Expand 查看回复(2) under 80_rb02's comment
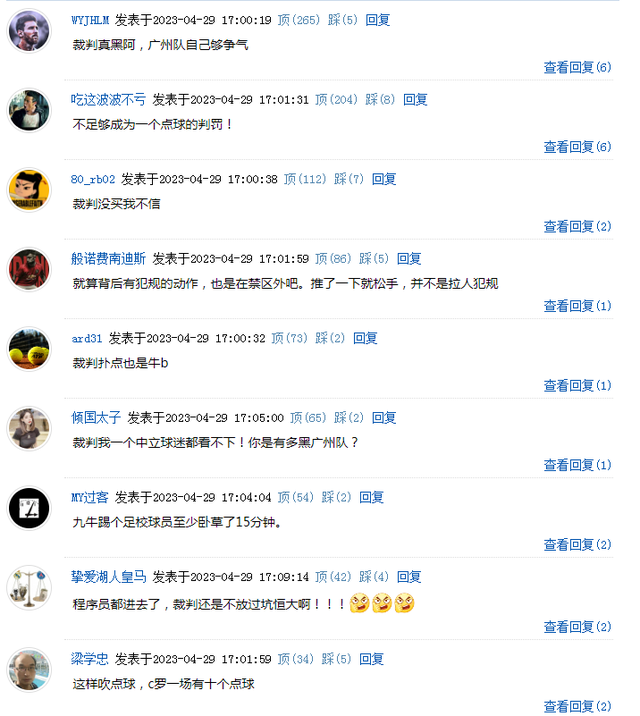The image size is (640, 716). pos(577,226)
